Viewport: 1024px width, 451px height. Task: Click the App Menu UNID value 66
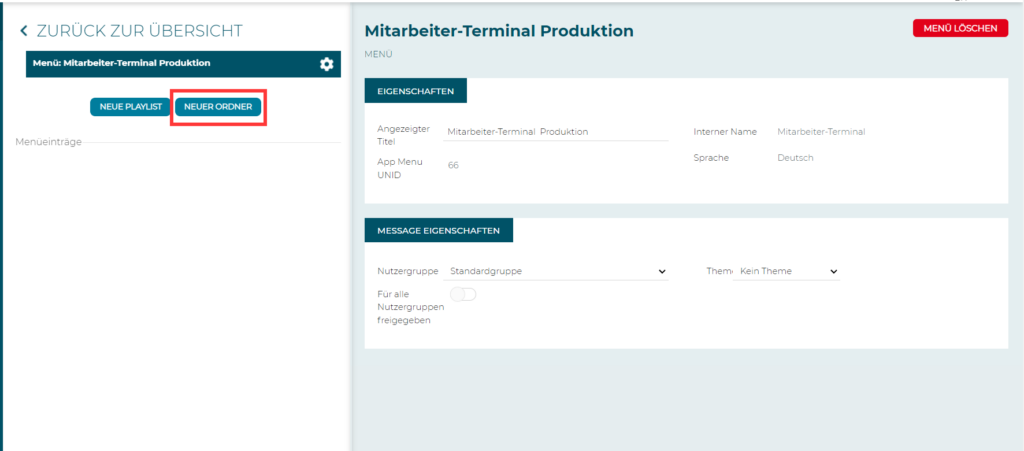coord(453,166)
